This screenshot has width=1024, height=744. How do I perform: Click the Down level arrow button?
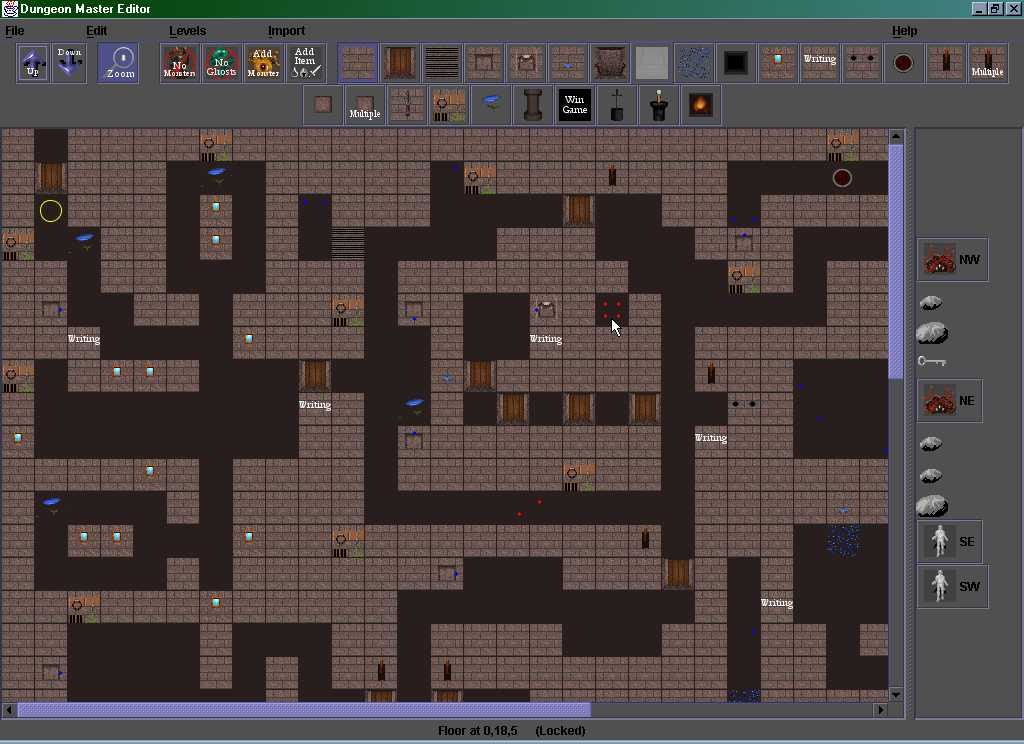[69, 63]
